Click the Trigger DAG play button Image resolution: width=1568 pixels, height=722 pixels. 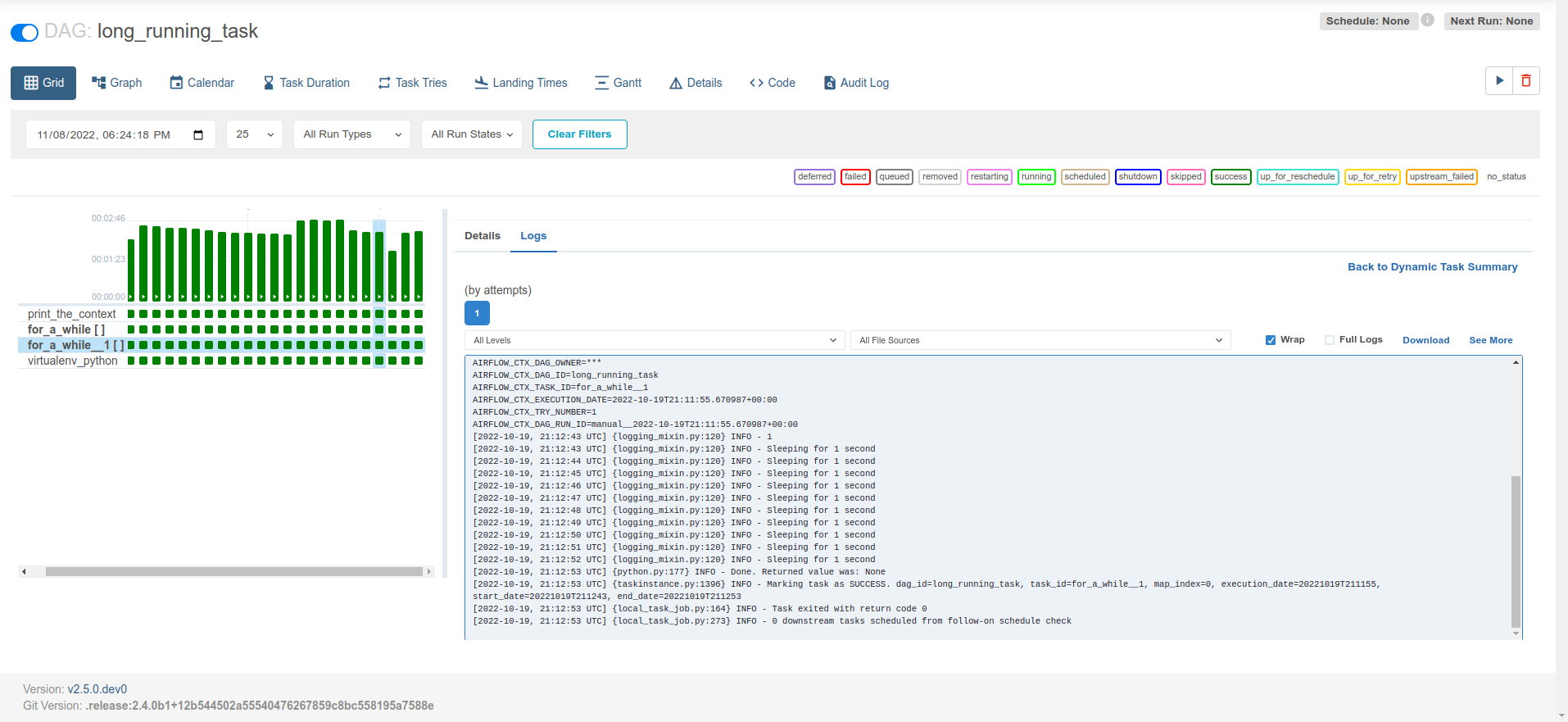(x=1498, y=81)
